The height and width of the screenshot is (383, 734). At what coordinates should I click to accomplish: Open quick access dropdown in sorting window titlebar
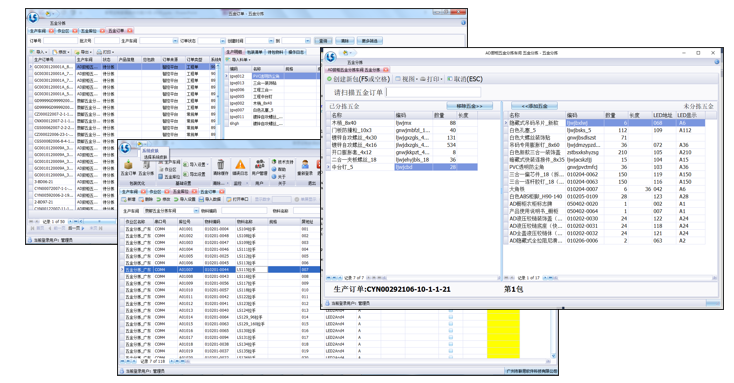coord(352,53)
